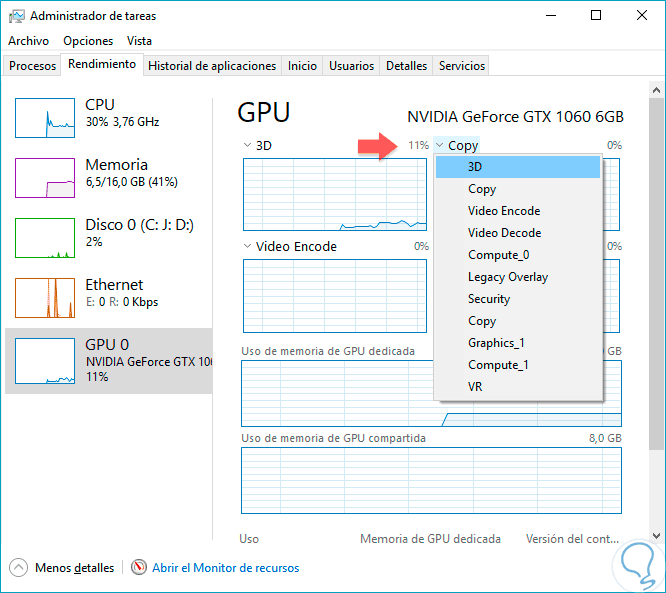Image resolution: width=666 pixels, height=593 pixels.
Task: Open the Opciones menu
Action: coord(88,41)
